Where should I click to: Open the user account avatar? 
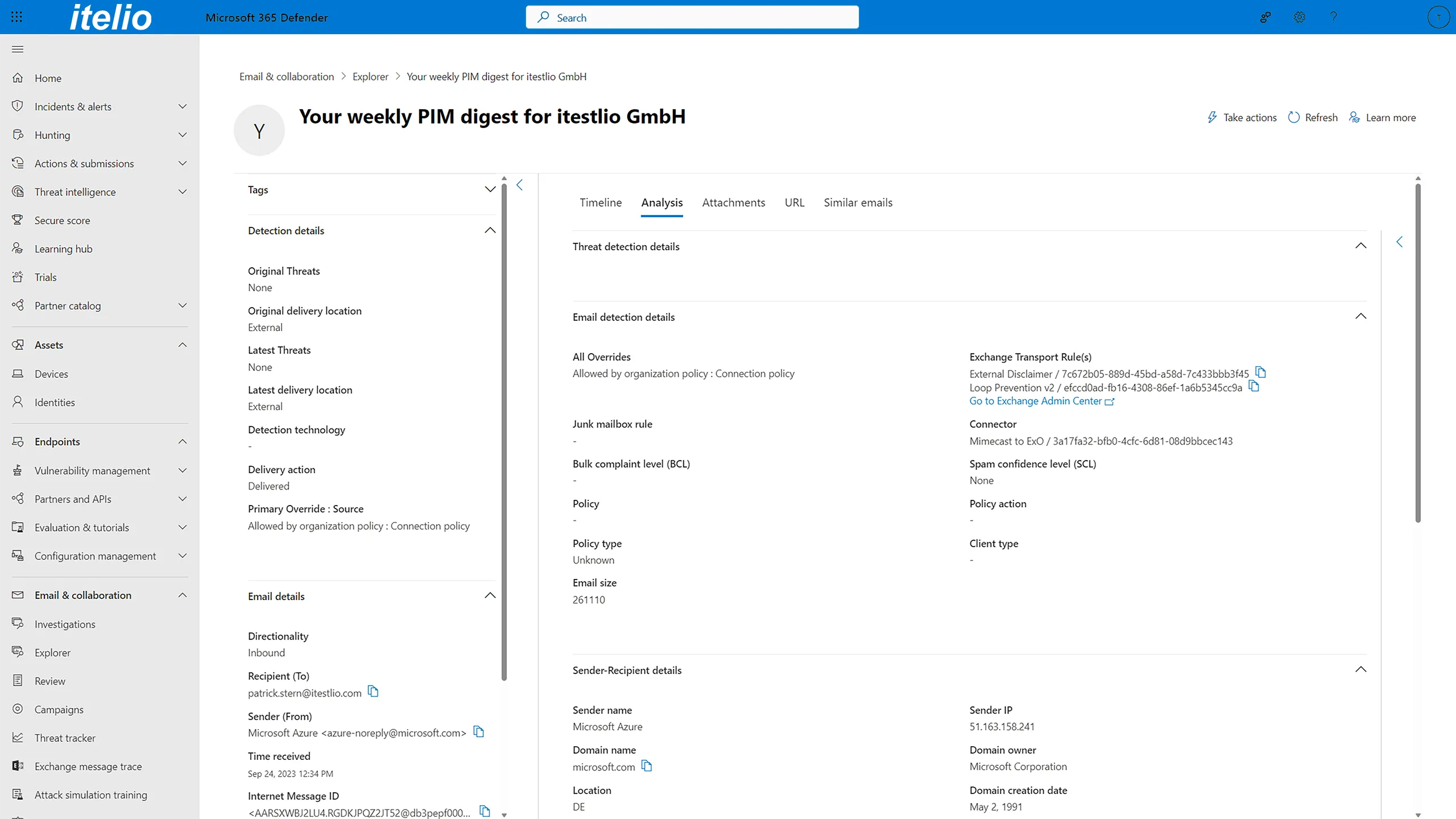[x=1438, y=17]
